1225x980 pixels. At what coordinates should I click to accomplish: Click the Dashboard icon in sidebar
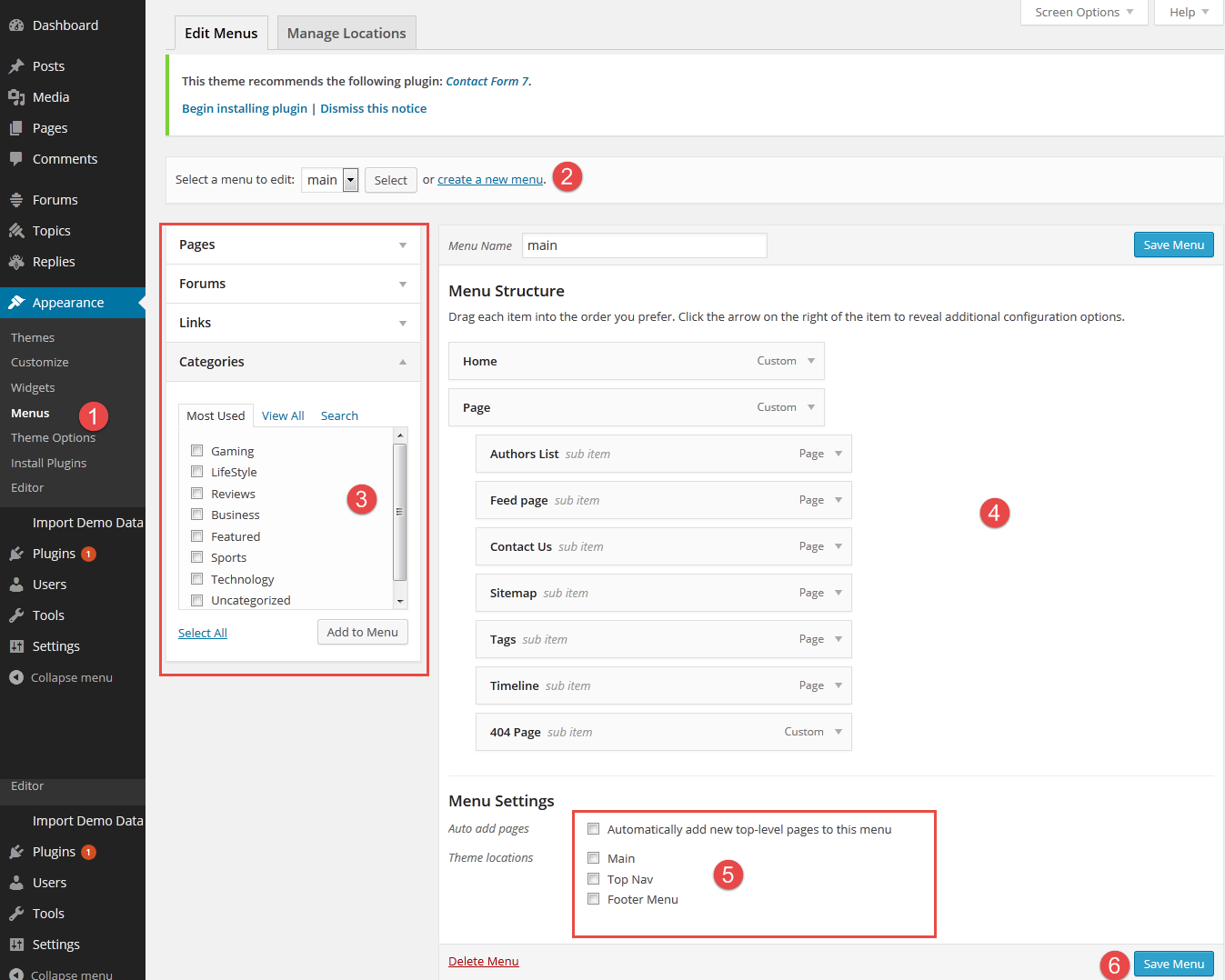tap(16, 25)
